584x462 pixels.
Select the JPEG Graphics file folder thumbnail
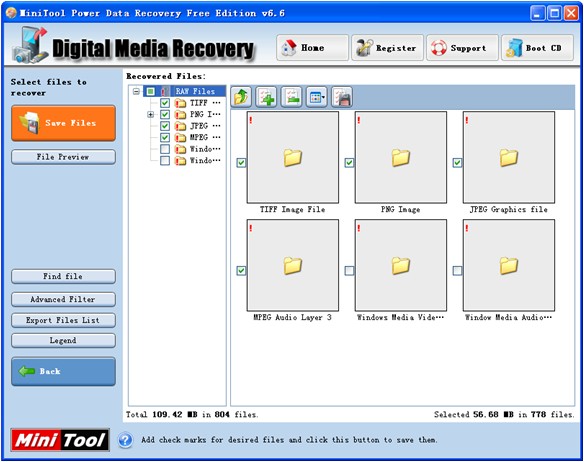point(509,158)
